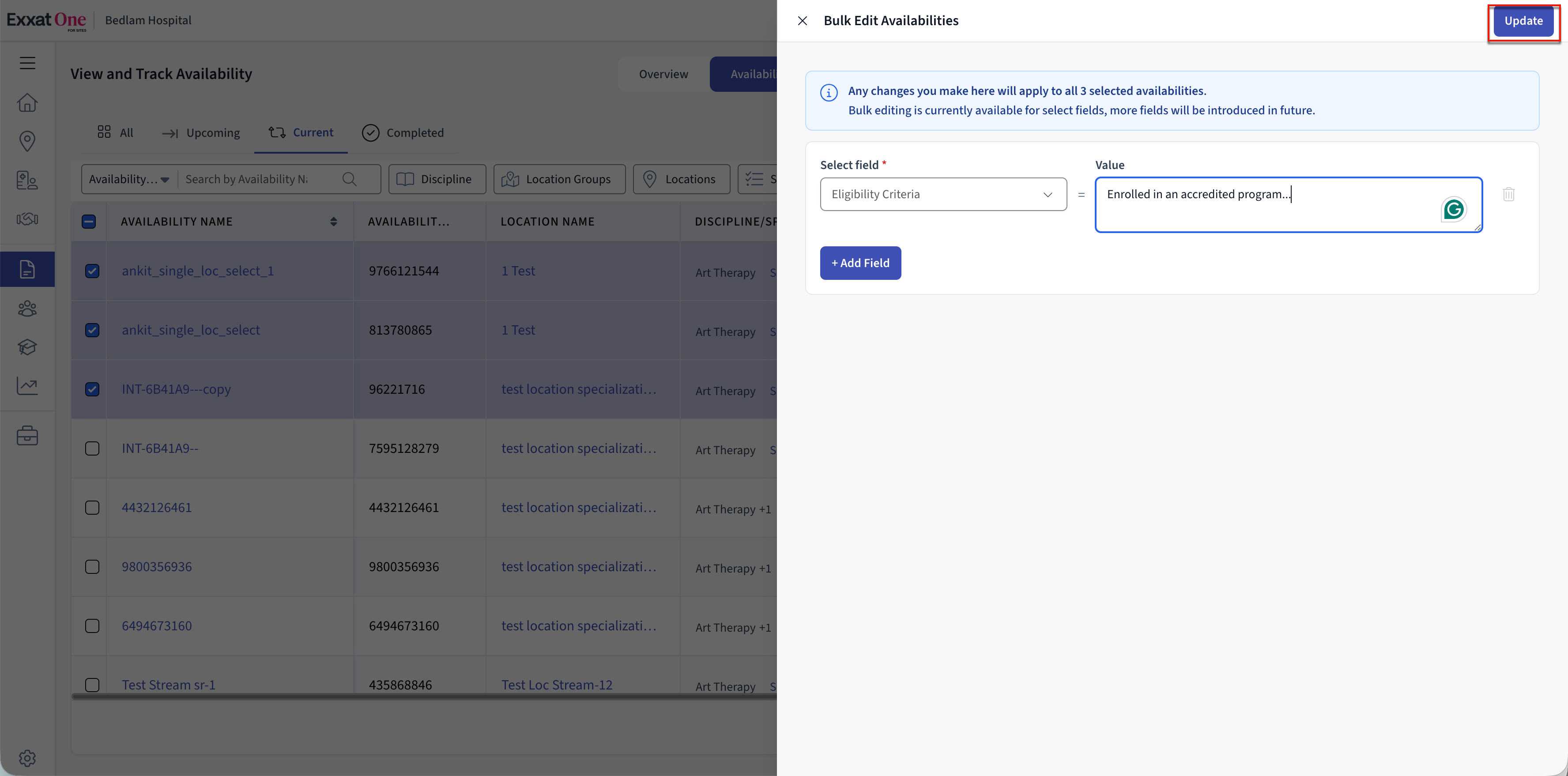
Task: Open the Home icon in sidebar
Action: (27, 102)
